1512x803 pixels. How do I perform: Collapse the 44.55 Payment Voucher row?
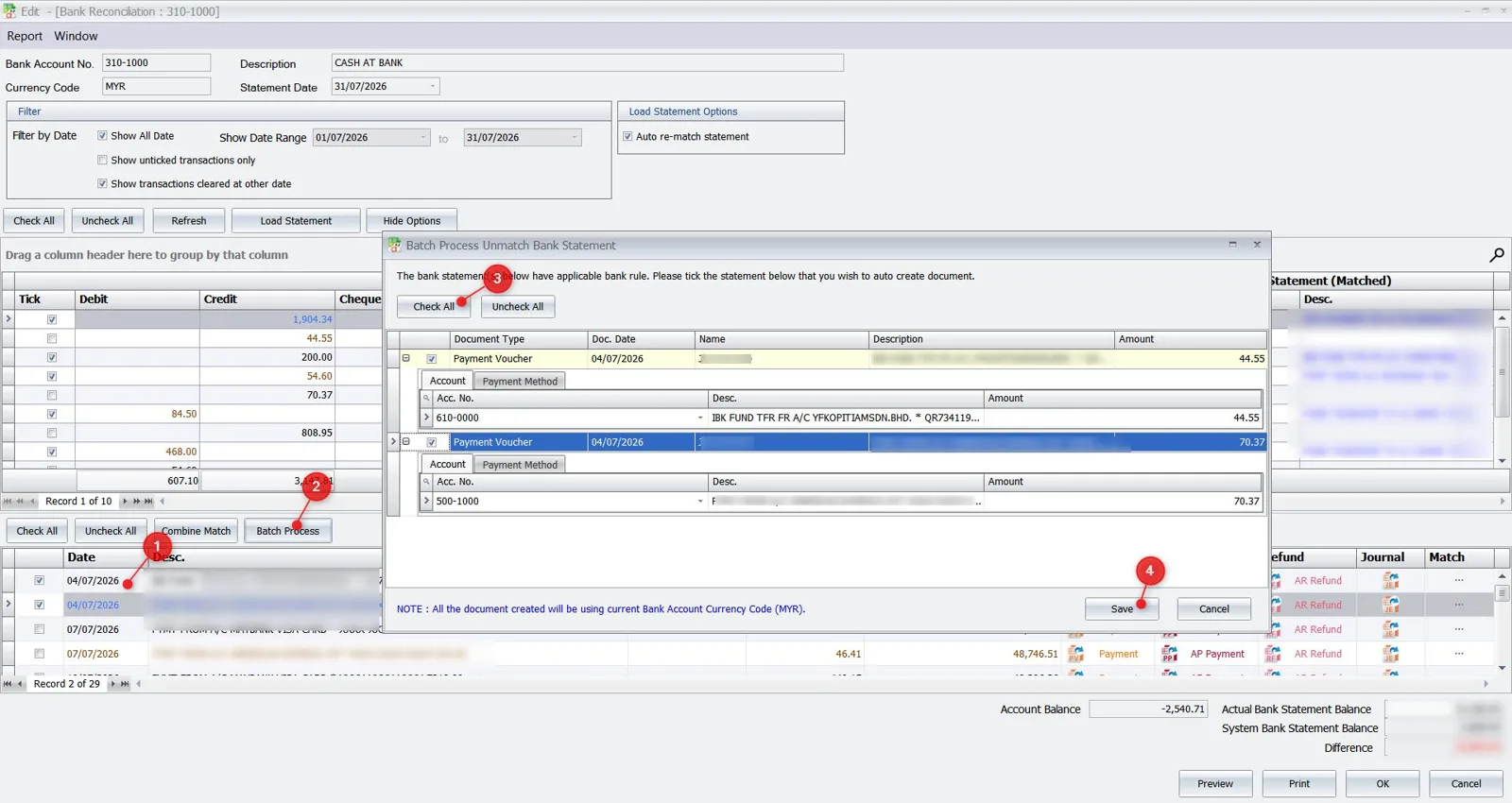406,359
